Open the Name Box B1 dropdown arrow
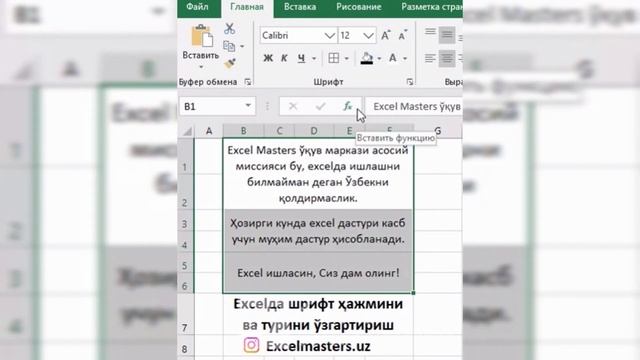640x360 pixels. point(248,106)
